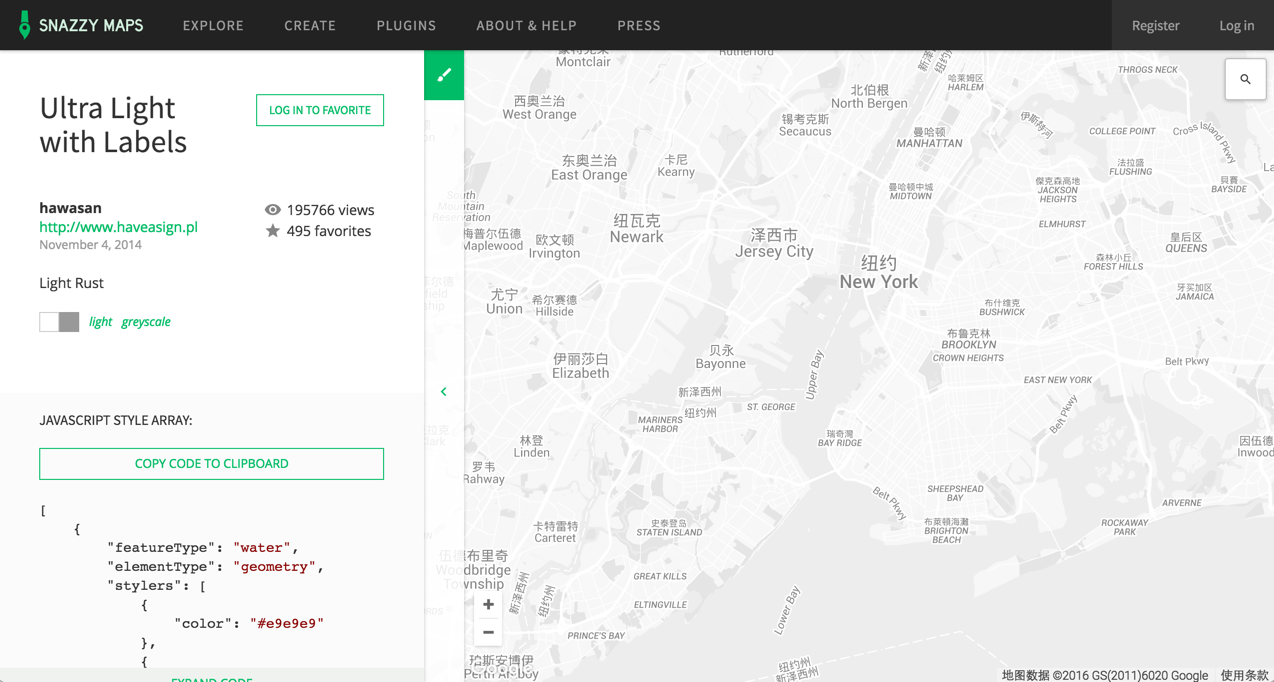The image size is (1274, 682).
Task: Click the 495 favorites count
Action: point(328,231)
